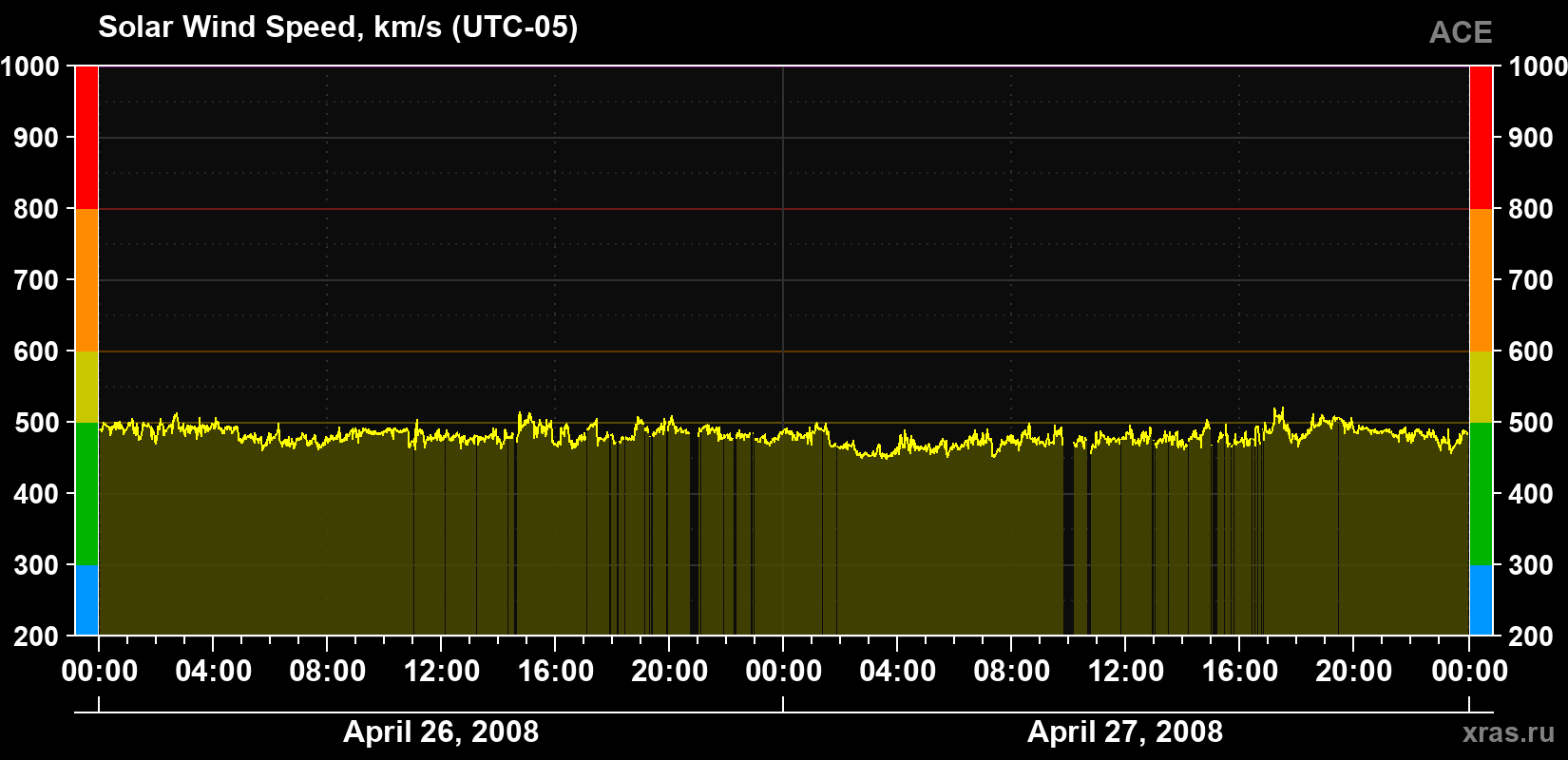Image resolution: width=1568 pixels, height=760 pixels.
Task: Click the April 26, 2008 date label
Action: point(441,731)
